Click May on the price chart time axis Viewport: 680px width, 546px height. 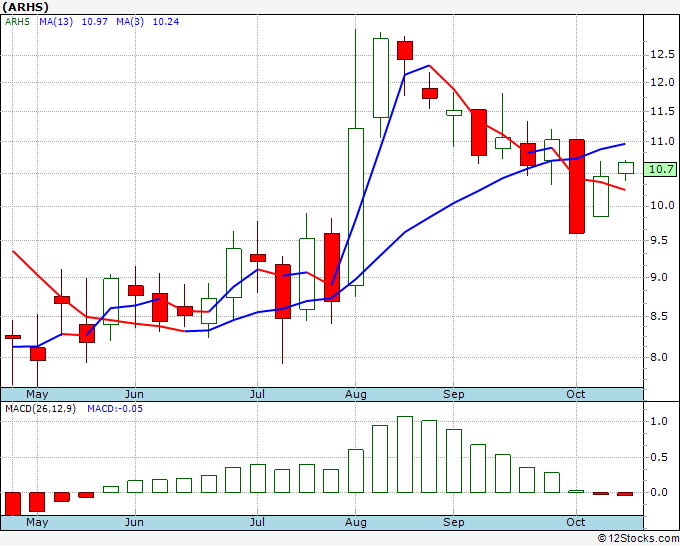(x=37, y=394)
